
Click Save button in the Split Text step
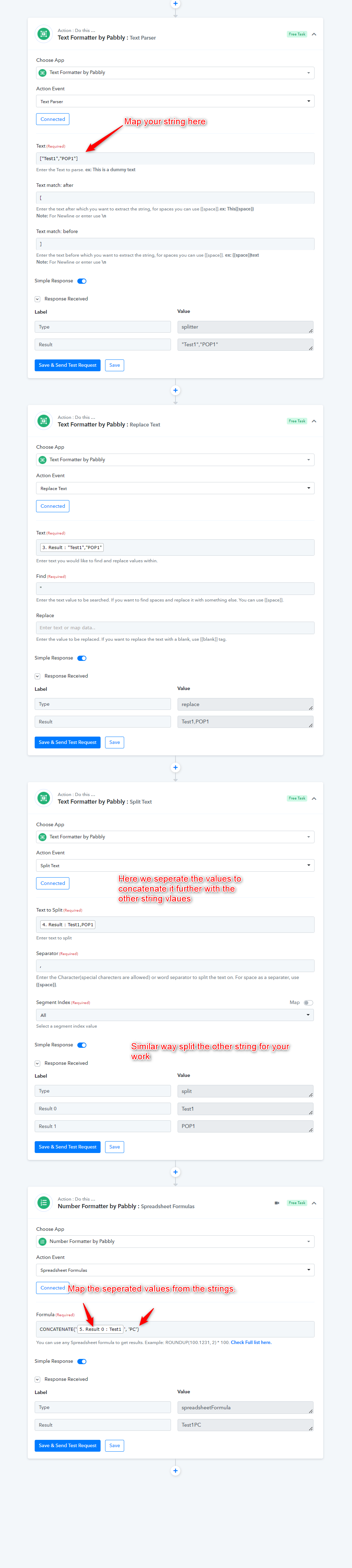tap(114, 1147)
